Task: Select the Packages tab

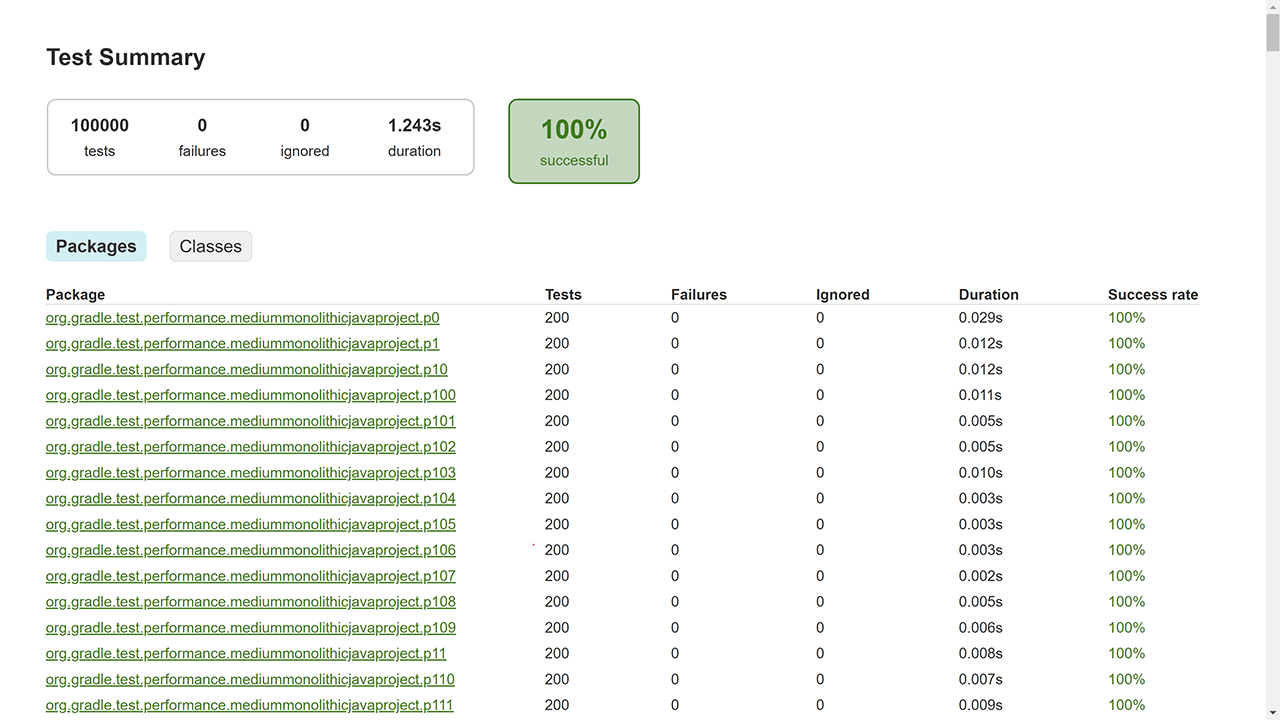Action: click(x=96, y=246)
